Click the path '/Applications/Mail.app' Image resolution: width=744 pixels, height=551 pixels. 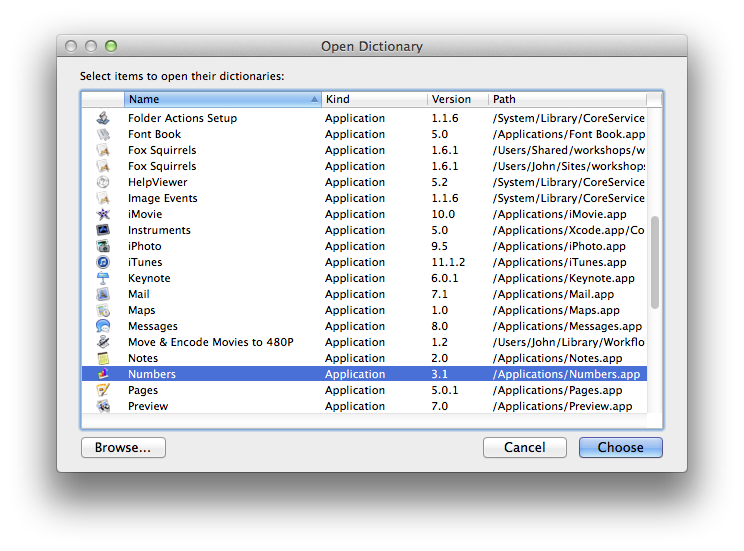point(553,294)
